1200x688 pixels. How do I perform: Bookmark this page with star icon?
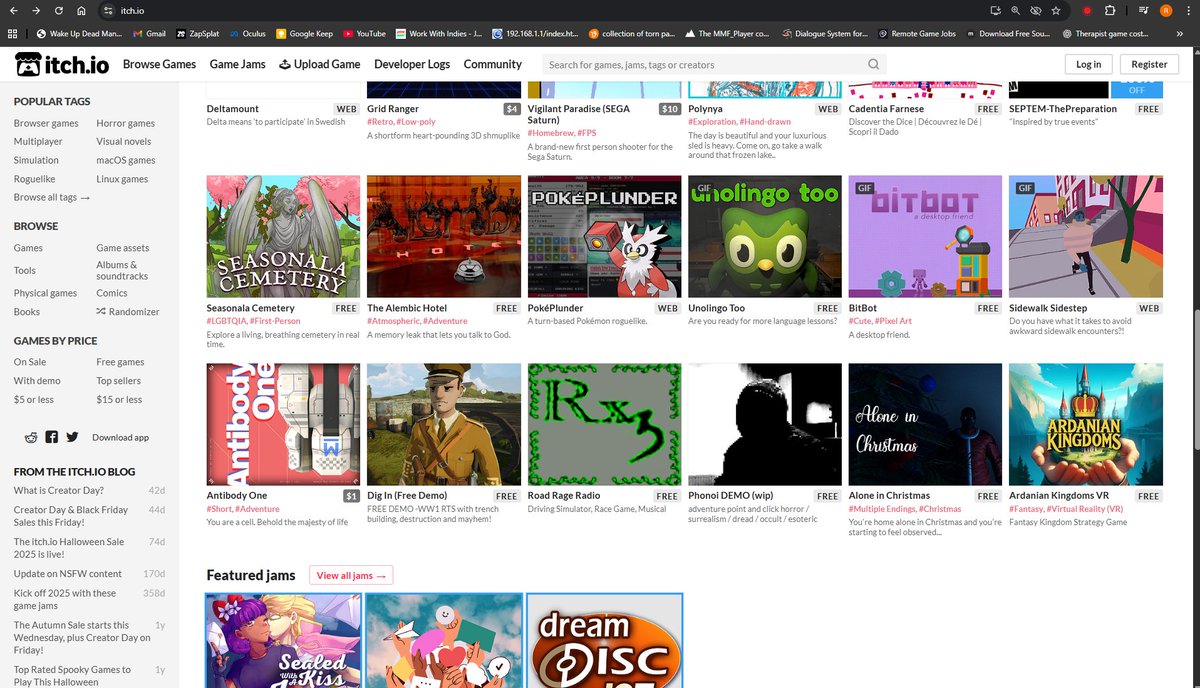click(x=1056, y=10)
